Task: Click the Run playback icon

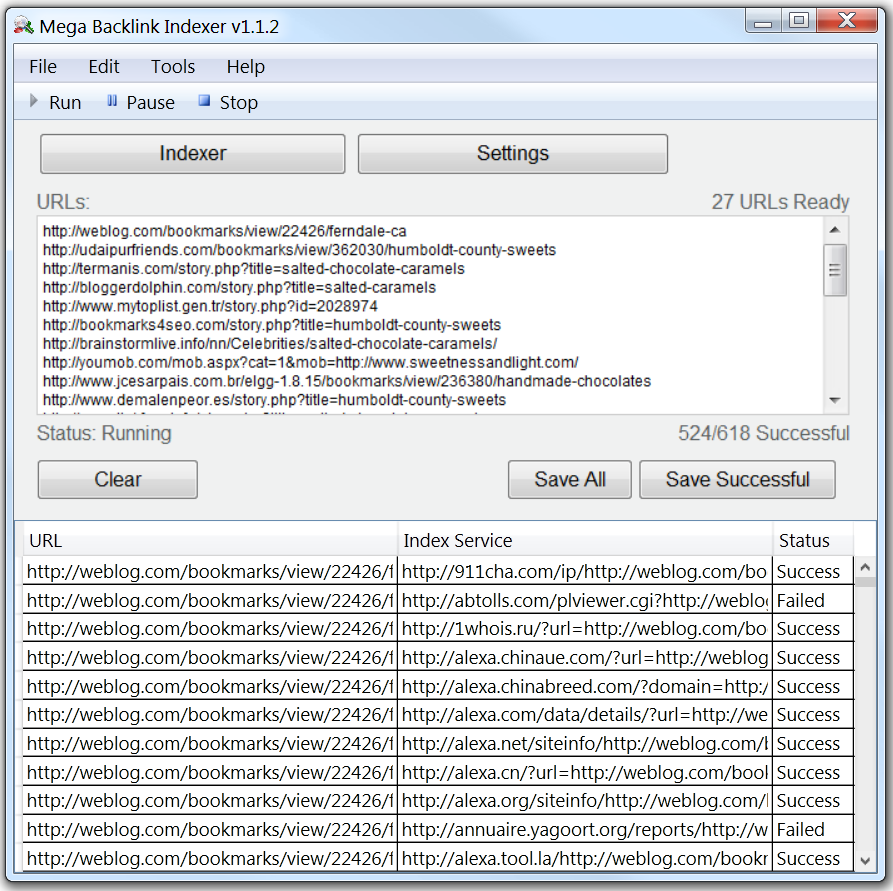Action: point(33,101)
